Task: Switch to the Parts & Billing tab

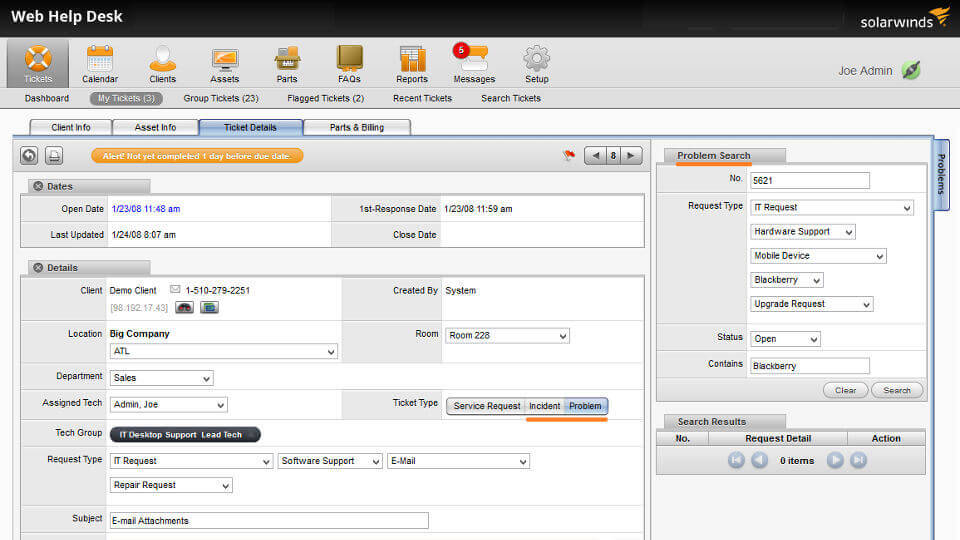Action: [x=357, y=127]
